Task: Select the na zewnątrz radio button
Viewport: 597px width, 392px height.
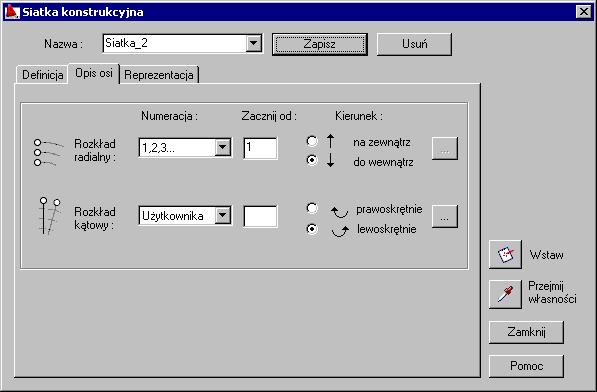Action: pos(312,141)
